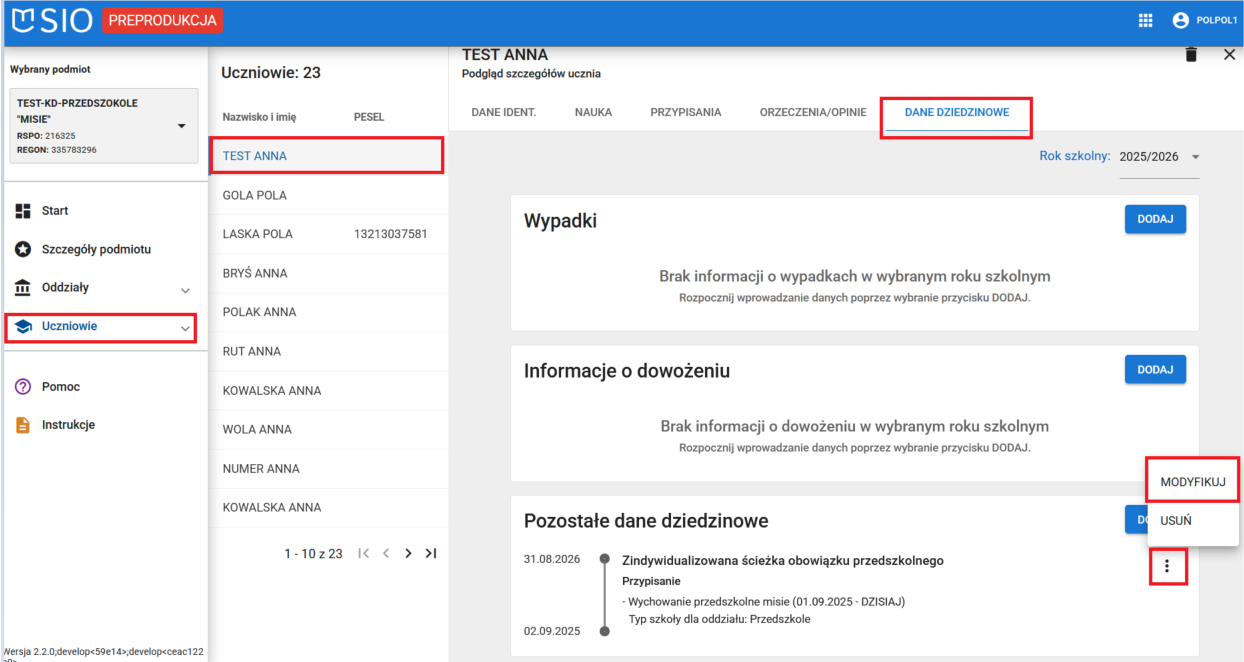This screenshot has height=662, width=1244.
Task: Select student LASKA POLA in list
Action: (258, 234)
